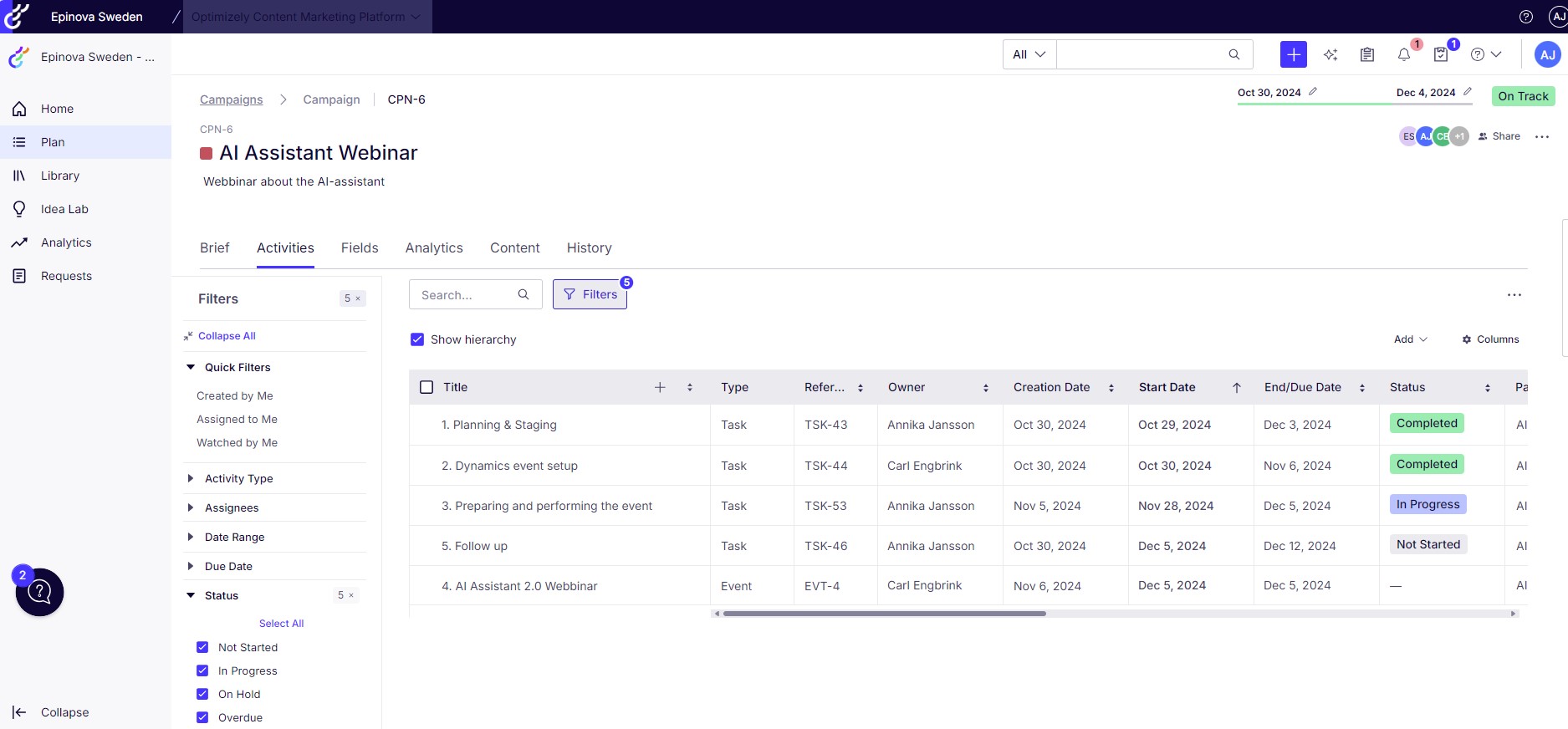
Task: Expand Date Range filter section
Action: pyautogui.click(x=191, y=537)
